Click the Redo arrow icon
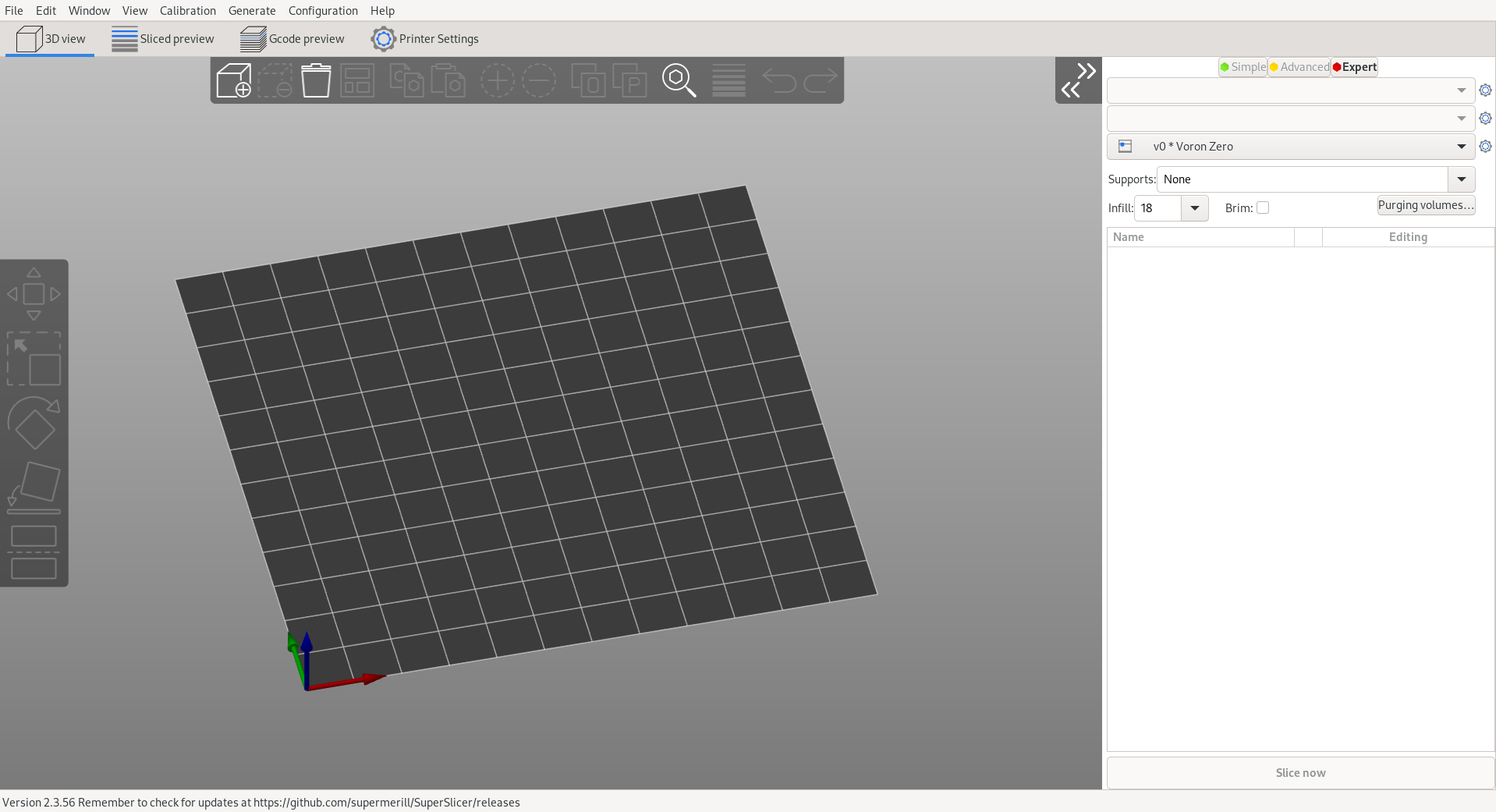1496x812 pixels. (x=821, y=80)
